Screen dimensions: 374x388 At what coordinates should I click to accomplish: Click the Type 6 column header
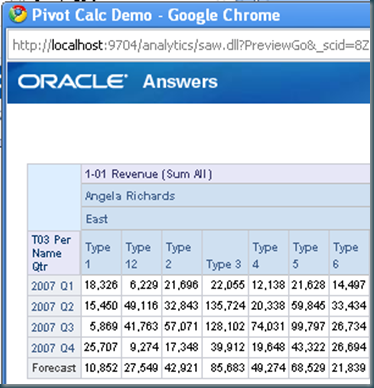(349, 253)
